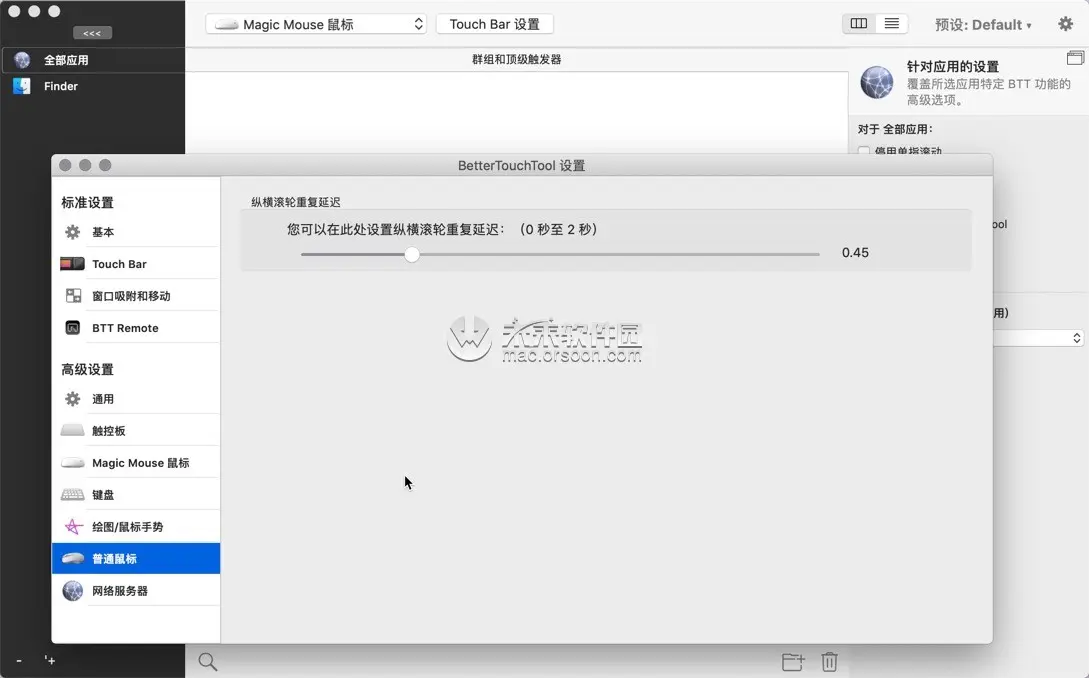The image size is (1089, 678).
Task: Open Magic Mouse 鼠标 device dropdown
Action: coord(316,24)
